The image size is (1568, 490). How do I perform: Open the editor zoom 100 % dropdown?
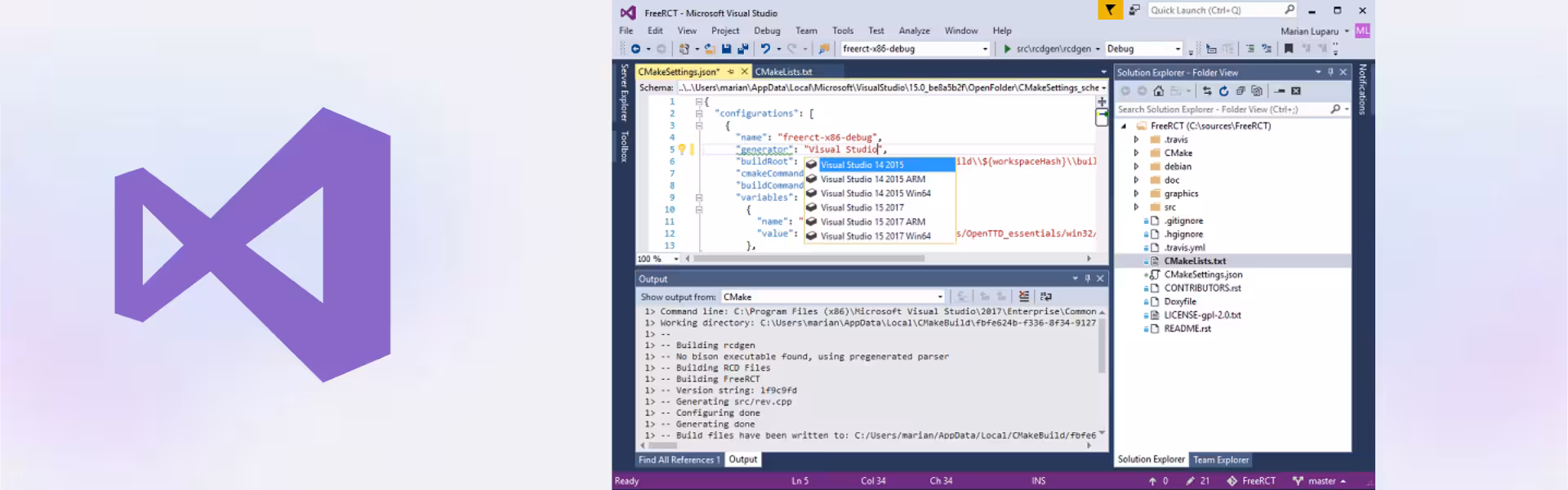[676, 259]
